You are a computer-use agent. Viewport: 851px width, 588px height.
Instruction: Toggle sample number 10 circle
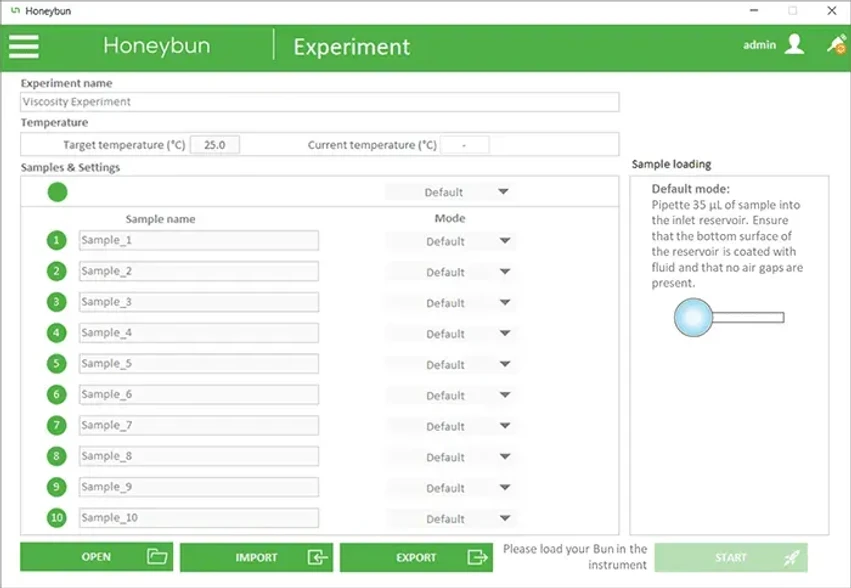coord(57,518)
